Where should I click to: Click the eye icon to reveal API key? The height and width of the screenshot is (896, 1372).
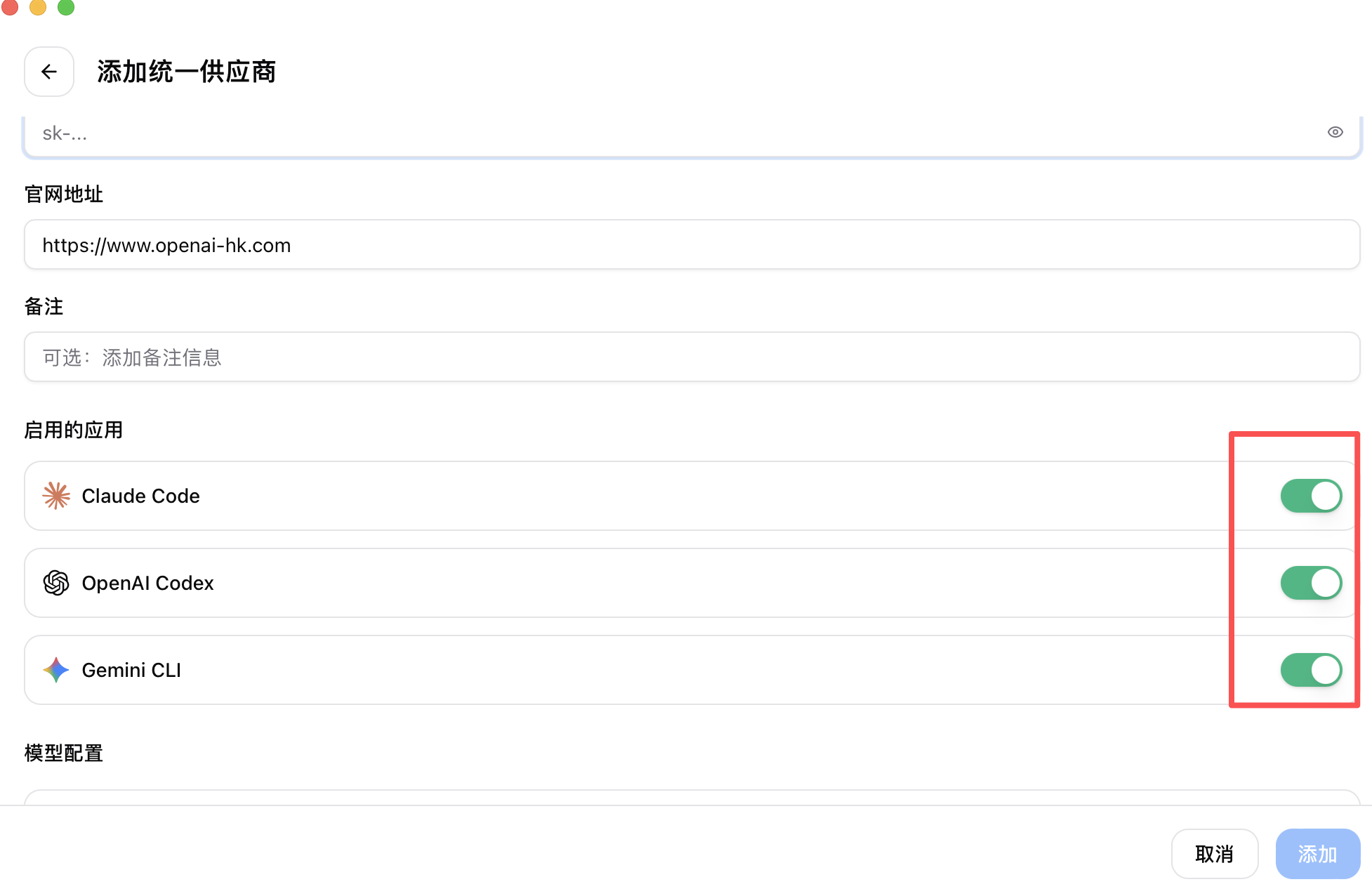pyautogui.click(x=1334, y=132)
